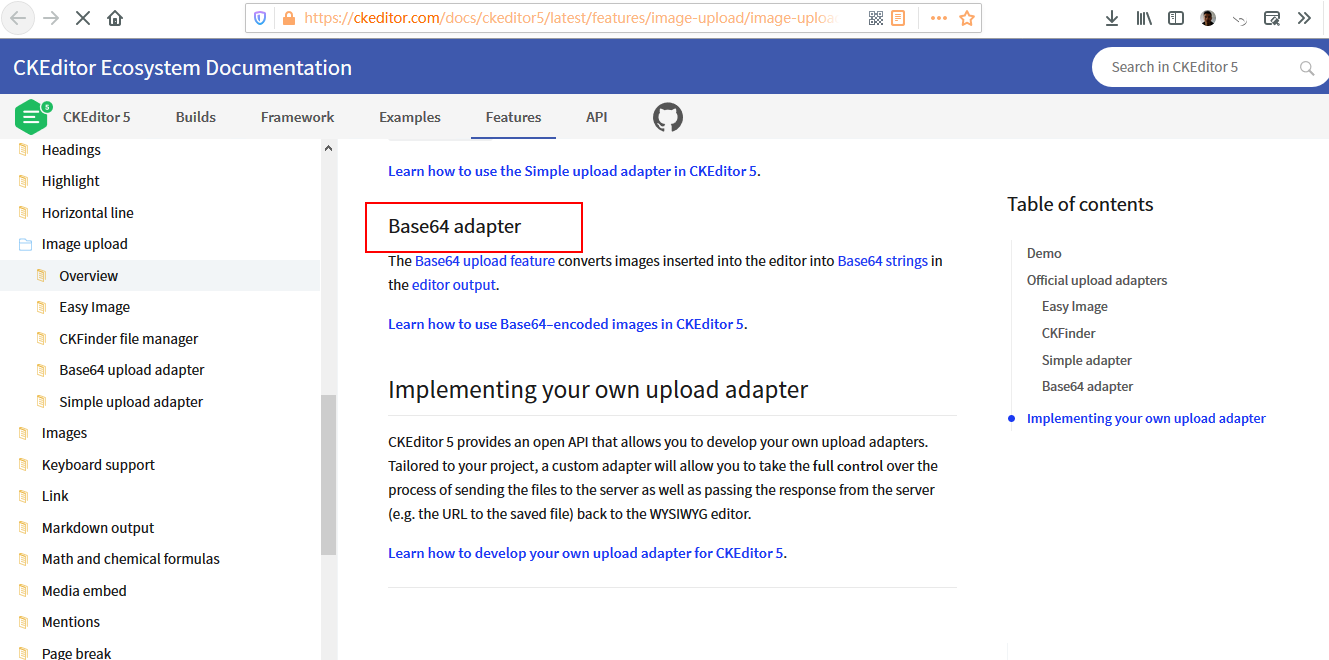This screenshot has width=1329, height=660.
Task: Click the browser forward arrow
Action: point(51,18)
